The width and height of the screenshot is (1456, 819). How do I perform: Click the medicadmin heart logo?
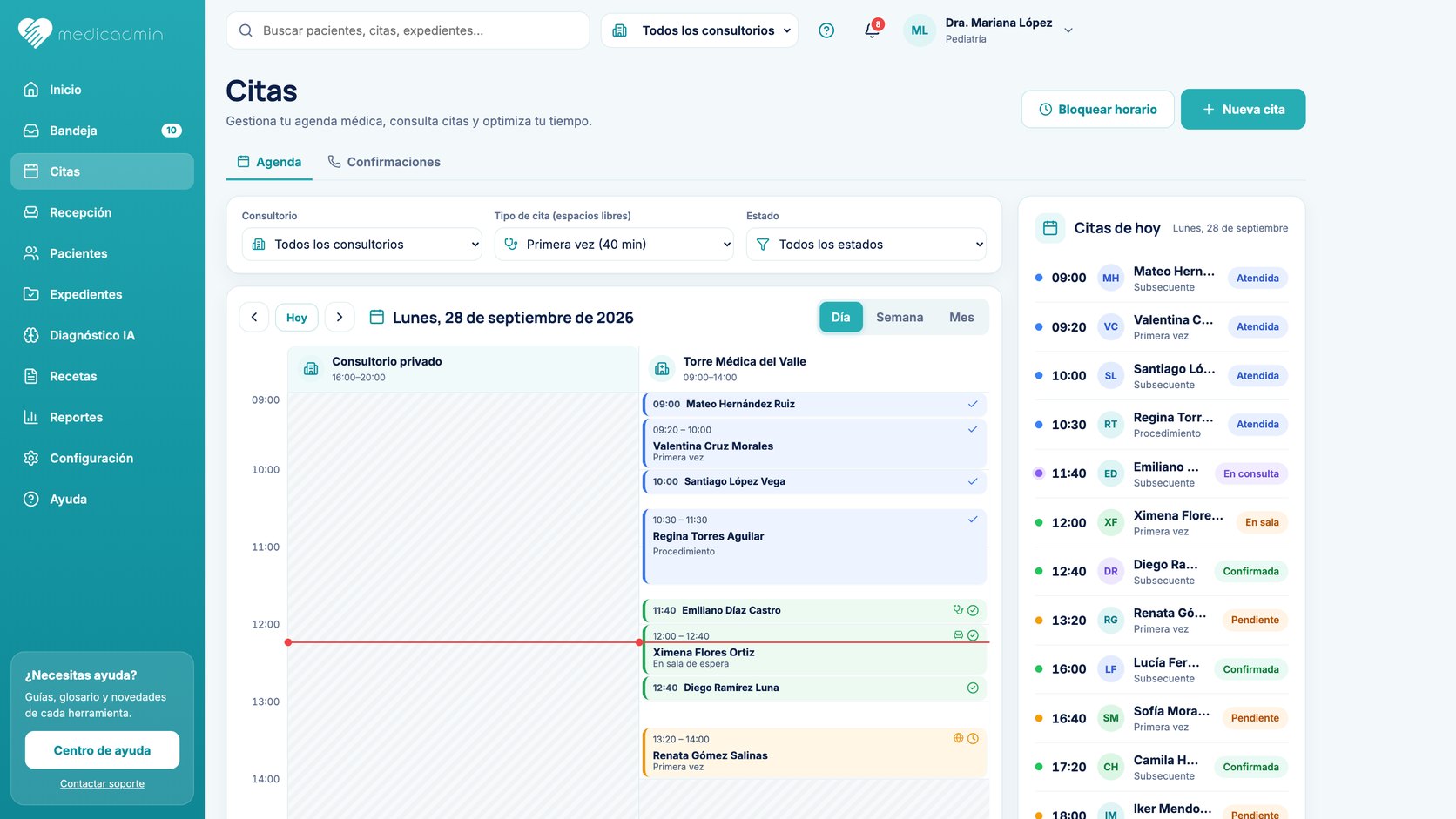pos(35,33)
